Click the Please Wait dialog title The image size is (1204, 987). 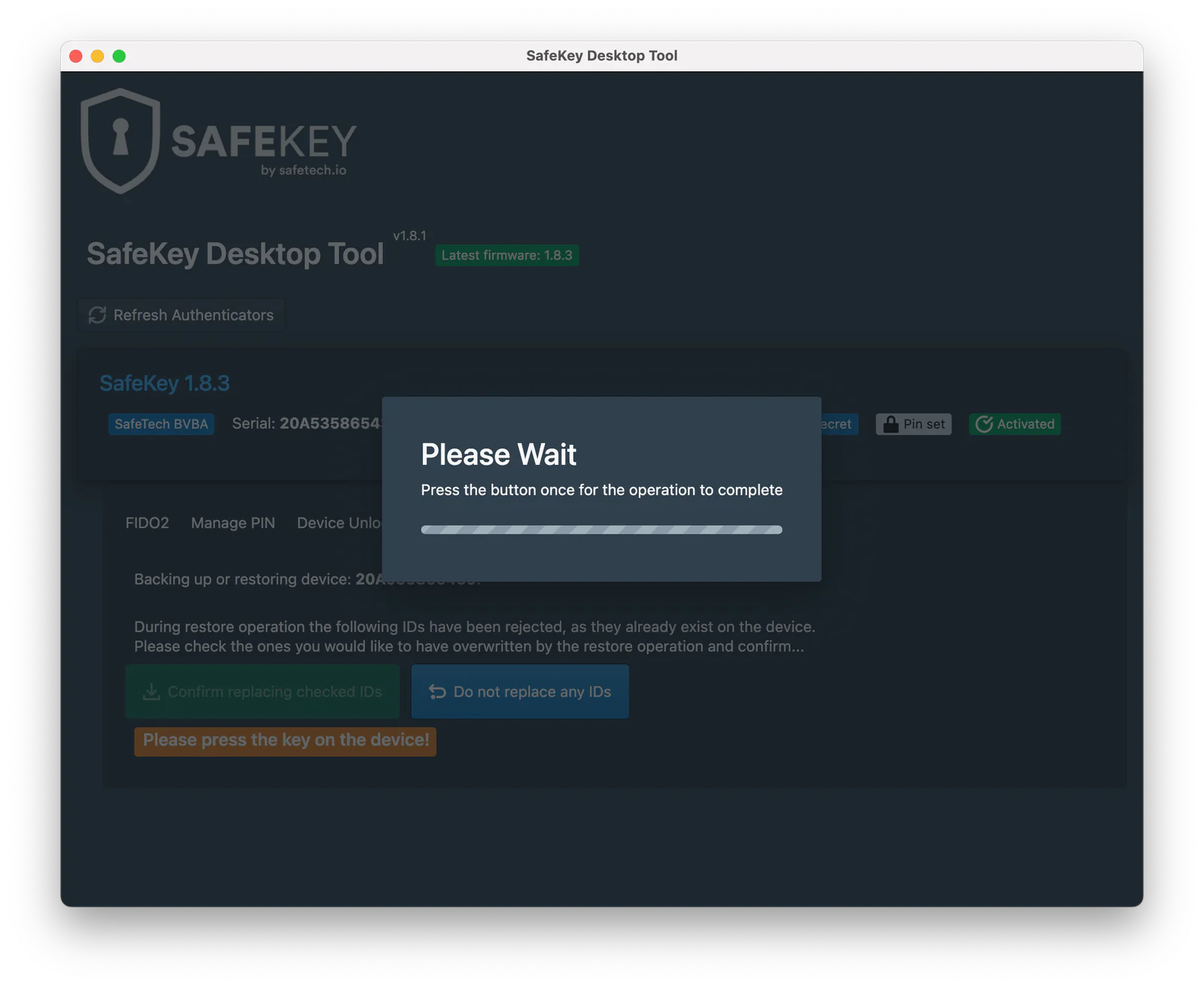(x=499, y=454)
